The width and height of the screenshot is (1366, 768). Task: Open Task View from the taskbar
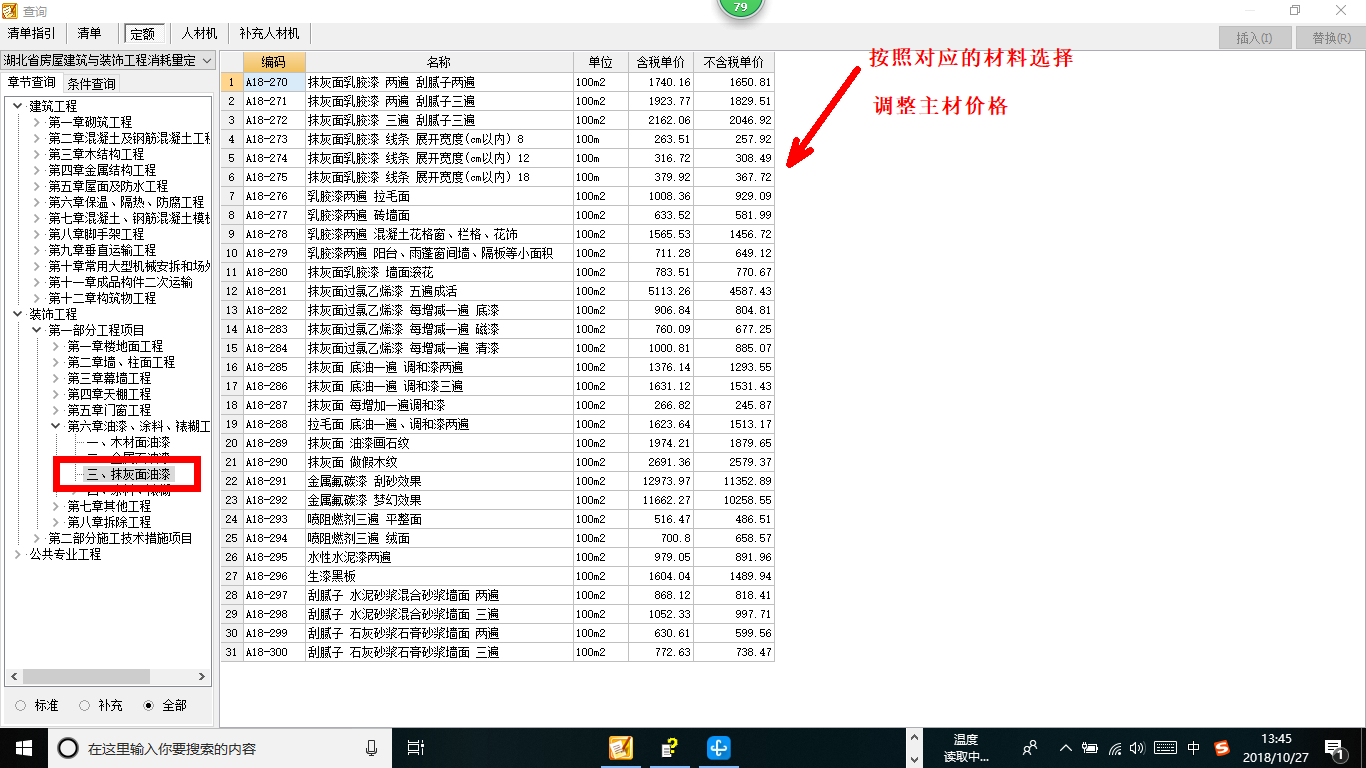417,748
